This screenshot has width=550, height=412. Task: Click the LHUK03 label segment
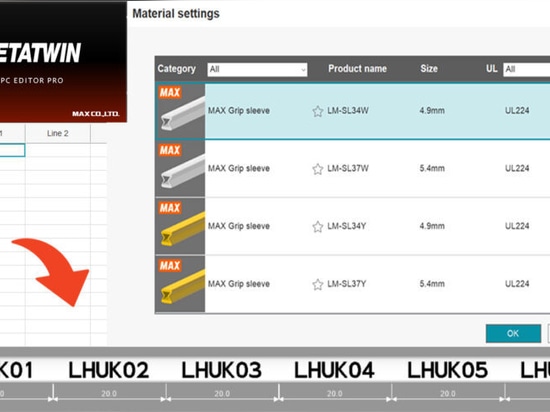tap(222, 370)
